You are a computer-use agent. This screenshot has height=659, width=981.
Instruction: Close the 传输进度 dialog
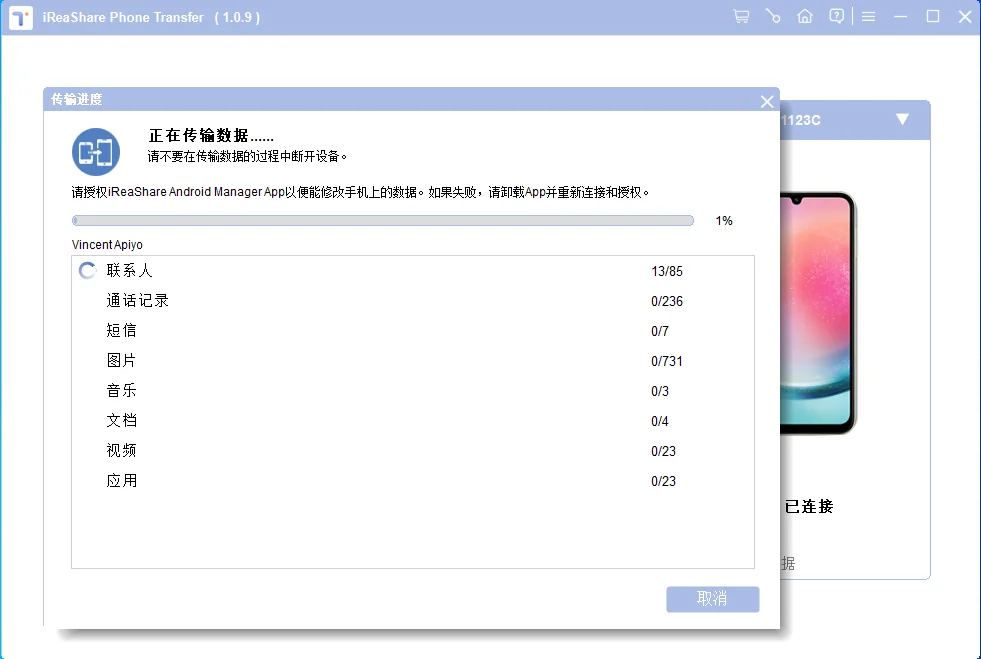point(766,100)
